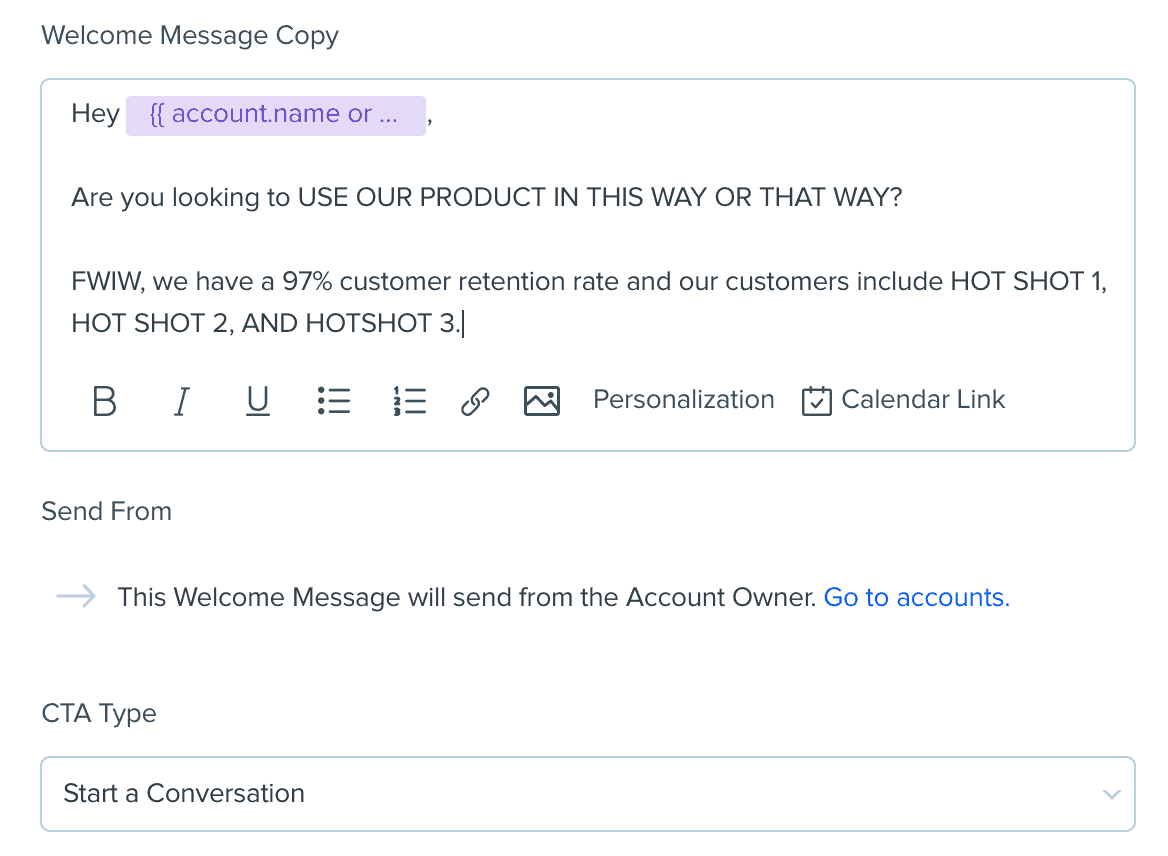Insert a bulleted list
Screen dimensions: 1168x856
coord(334,401)
